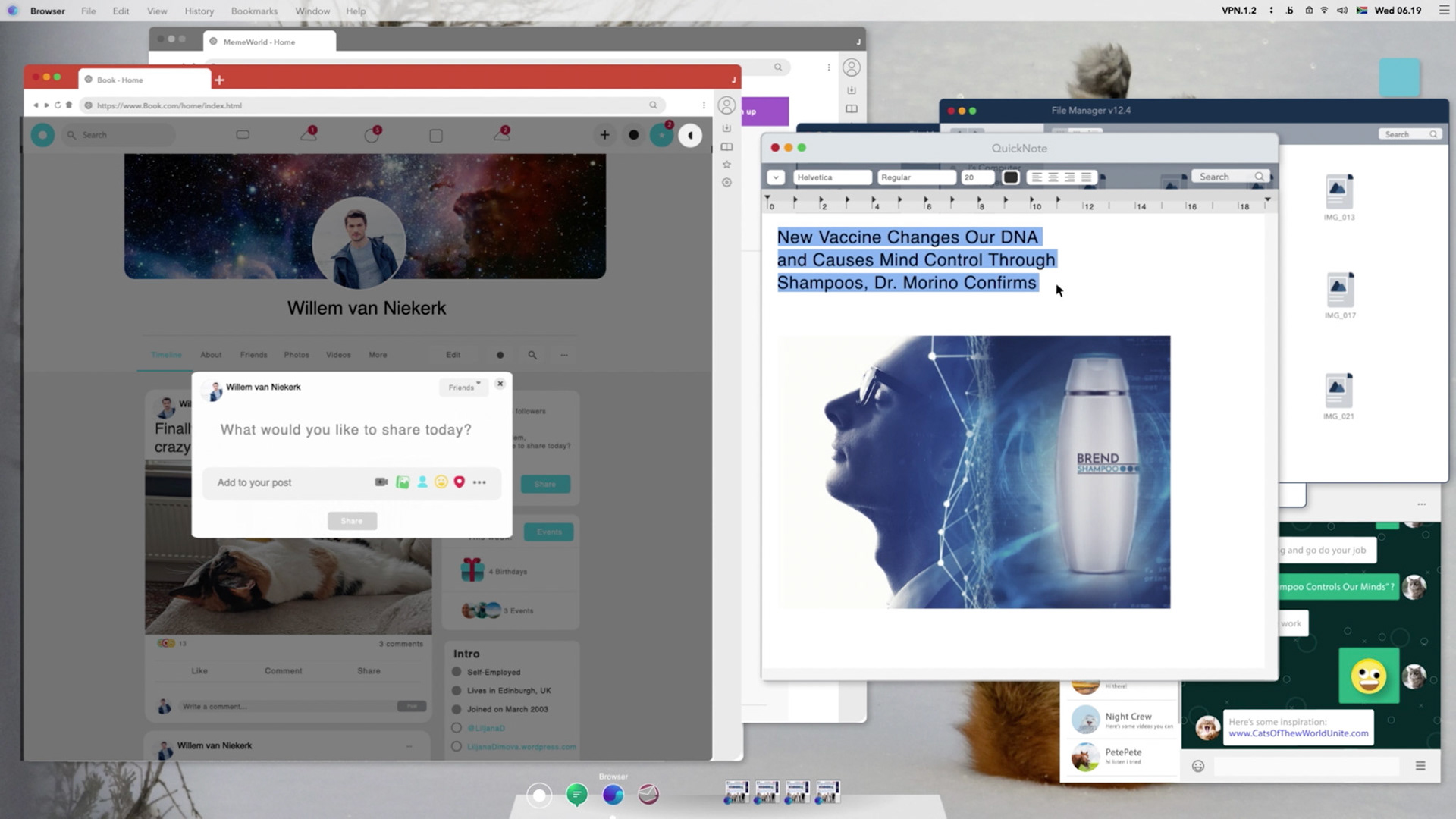Go back in the Book browser

(x=35, y=105)
